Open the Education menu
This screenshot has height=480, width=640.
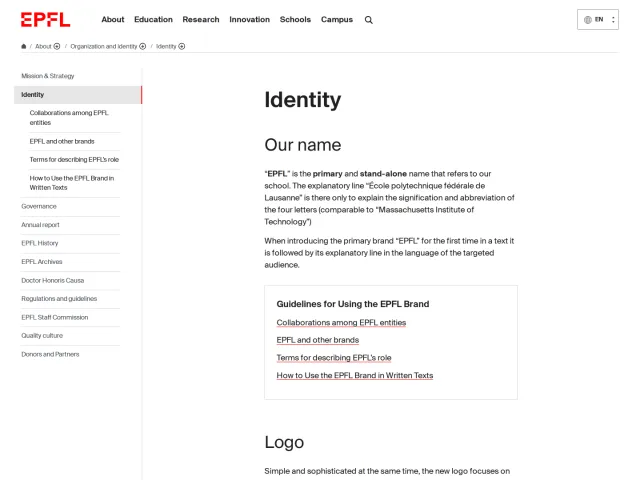[x=153, y=20]
